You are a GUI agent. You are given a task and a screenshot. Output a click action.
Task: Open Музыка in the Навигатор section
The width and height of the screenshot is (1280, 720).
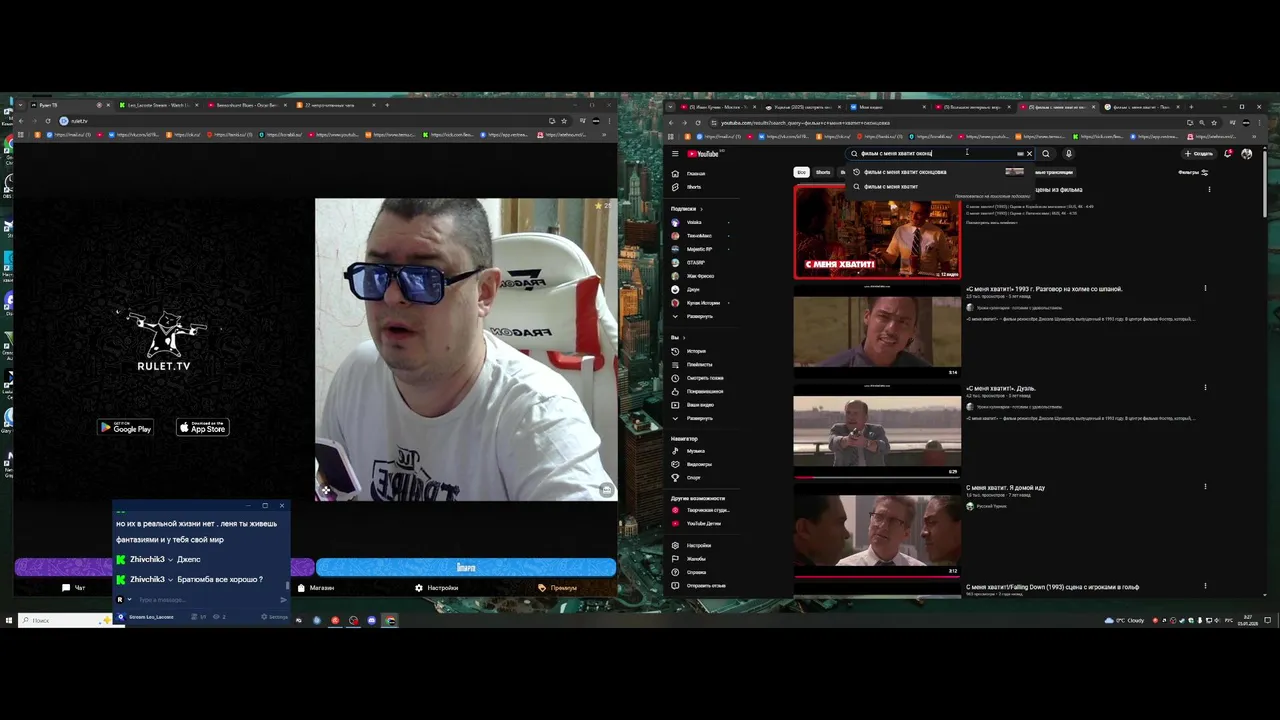[696, 451]
